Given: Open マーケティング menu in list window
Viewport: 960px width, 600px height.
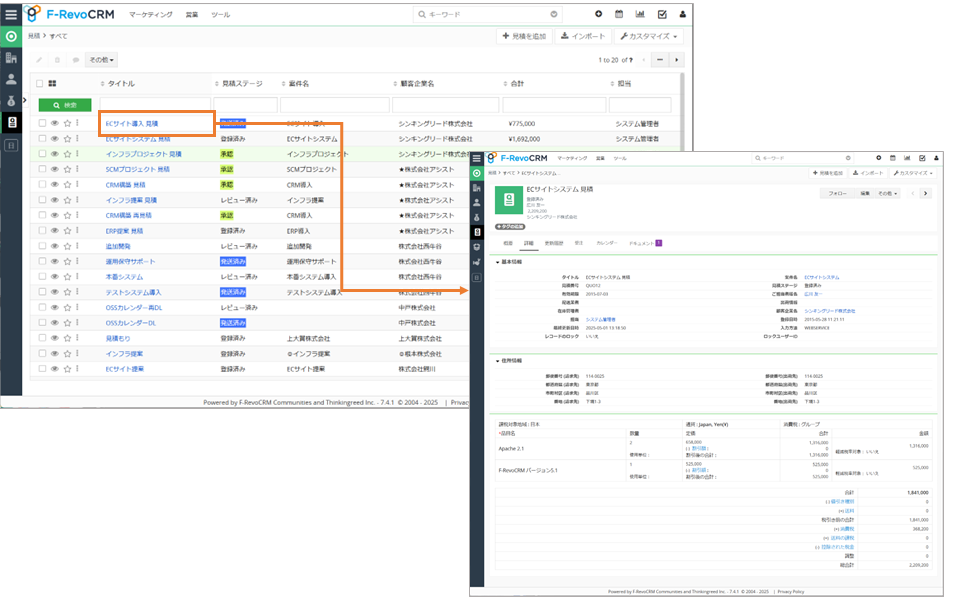Looking at the screenshot, I should point(151,15).
